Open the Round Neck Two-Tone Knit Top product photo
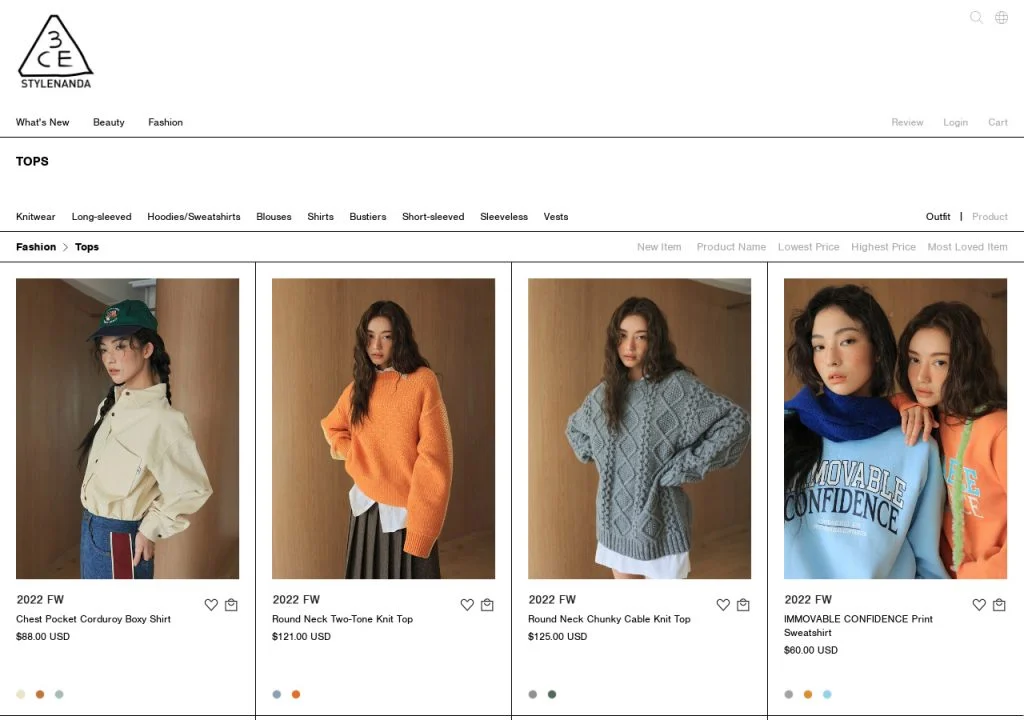This screenshot has height=720, width=1024. 383,428
